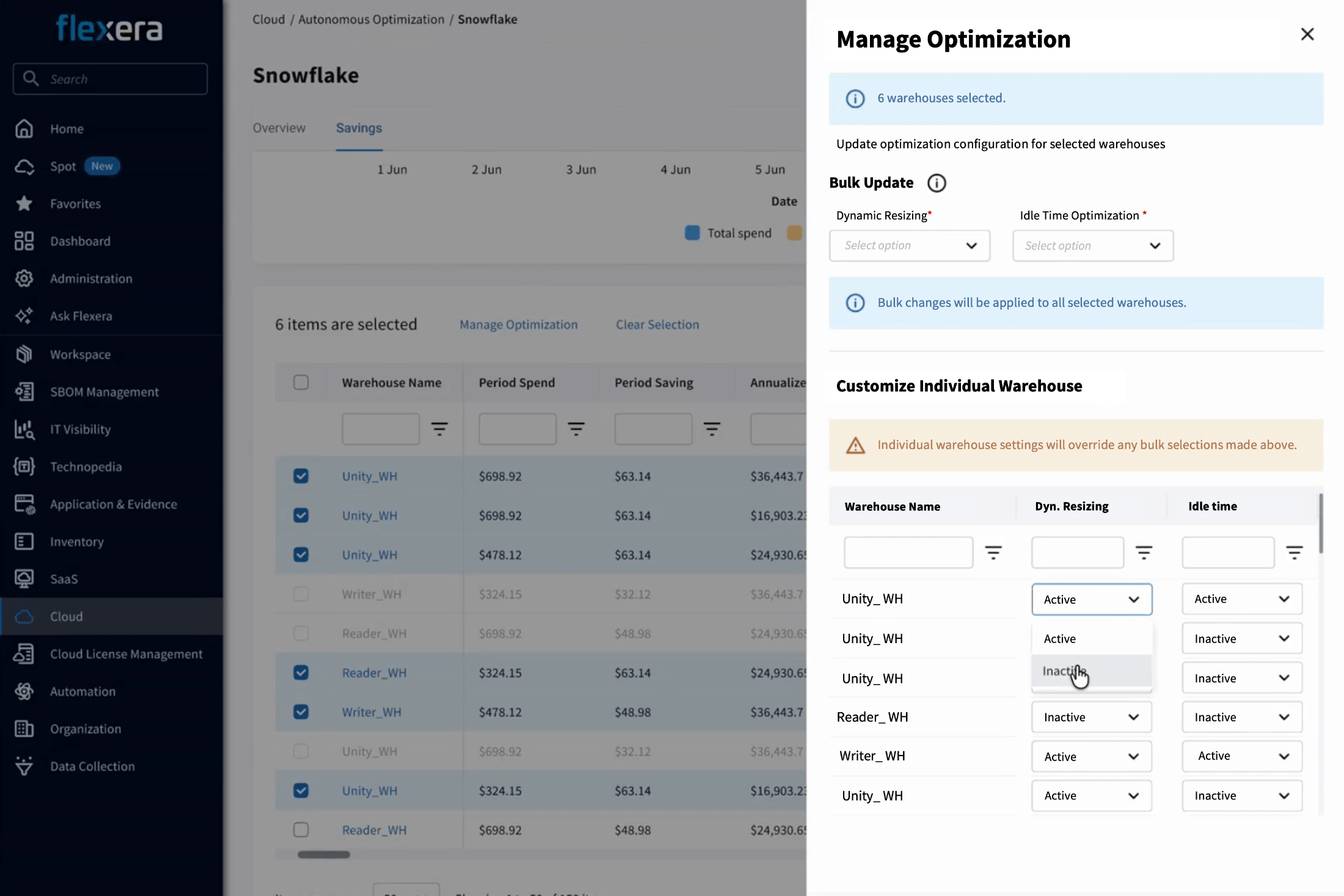The image size is (1344, 896).
Task: Click the Administration gear icon
Action: click(x=24, y=279)
